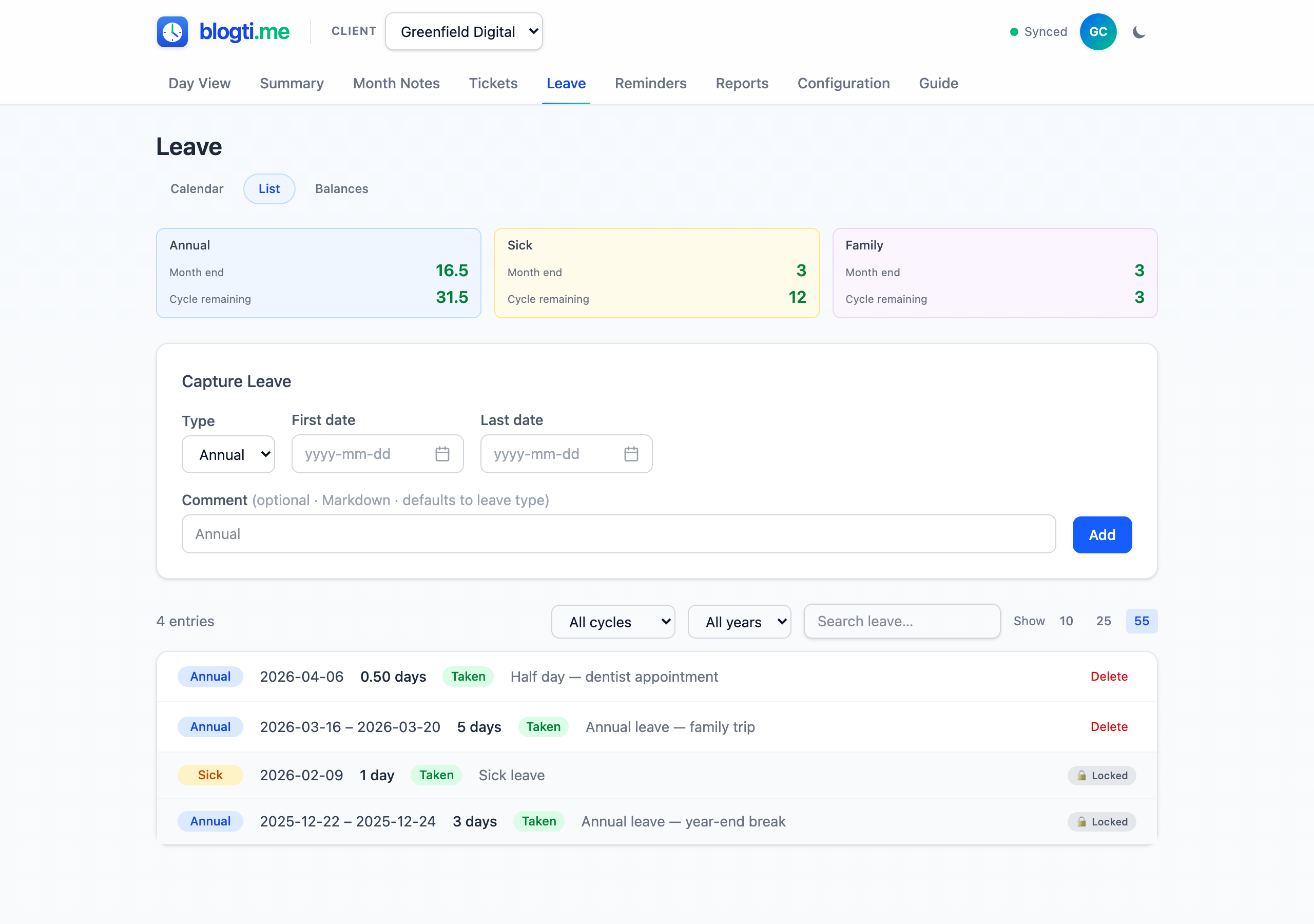Image resolution: width=1314 pixels, height=924 pixels.
Task: Click the Annual balance card
Action: 319,273
